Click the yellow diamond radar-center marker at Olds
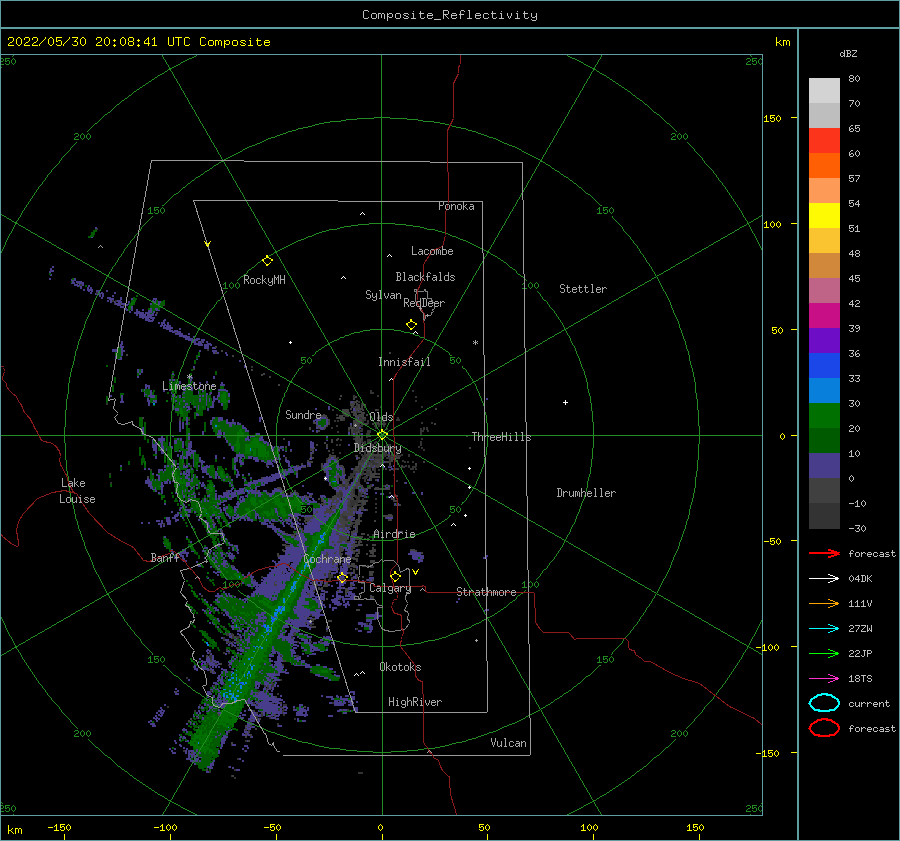The image size is (900, 841). coord(382,435)
